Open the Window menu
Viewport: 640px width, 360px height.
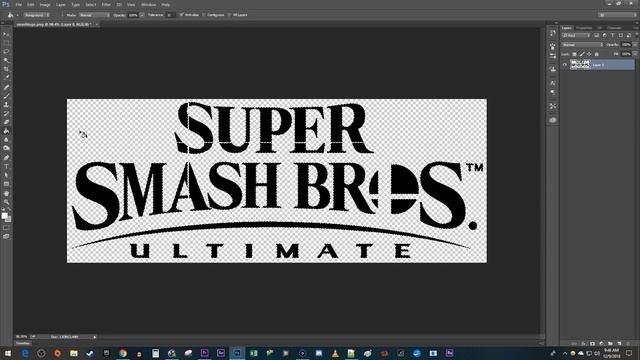[149, 4]
